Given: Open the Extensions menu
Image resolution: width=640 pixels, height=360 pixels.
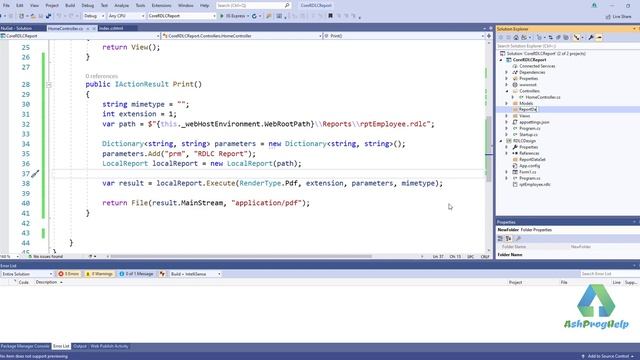Looking at the screenshot, I should [x=161, y=5].
